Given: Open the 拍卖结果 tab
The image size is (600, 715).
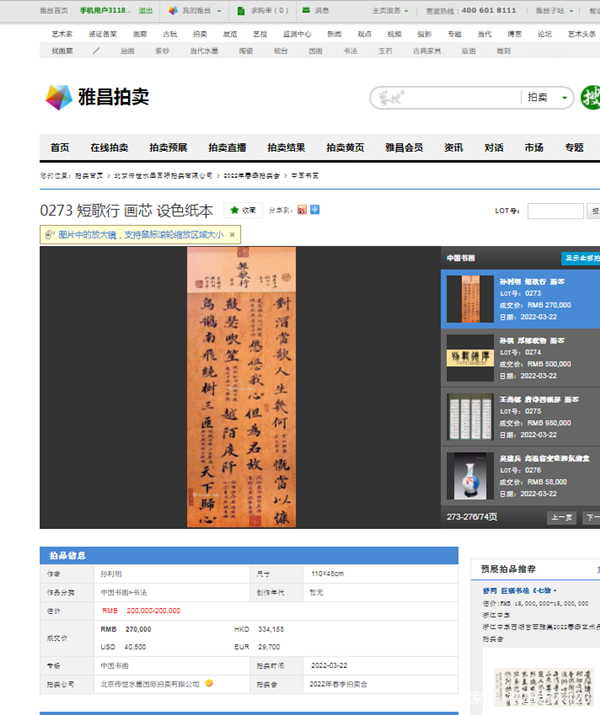Looking at the screenshot, I should click(x=286, y=148).
